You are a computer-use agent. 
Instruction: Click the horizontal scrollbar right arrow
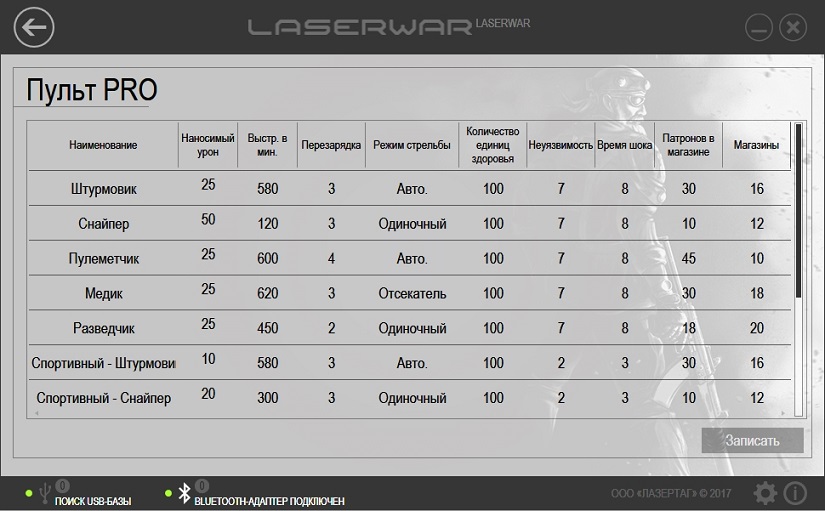click(783, 414)
